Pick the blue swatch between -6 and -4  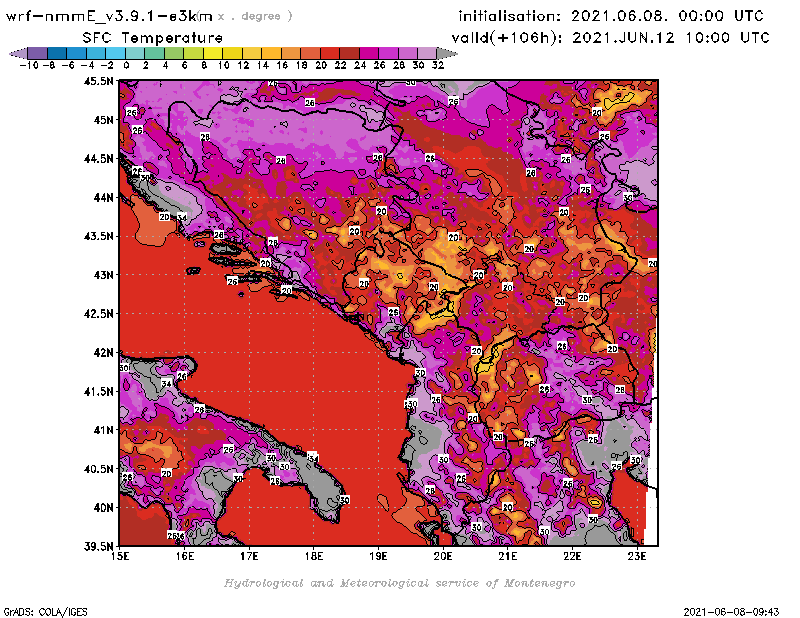coord(77,53)
